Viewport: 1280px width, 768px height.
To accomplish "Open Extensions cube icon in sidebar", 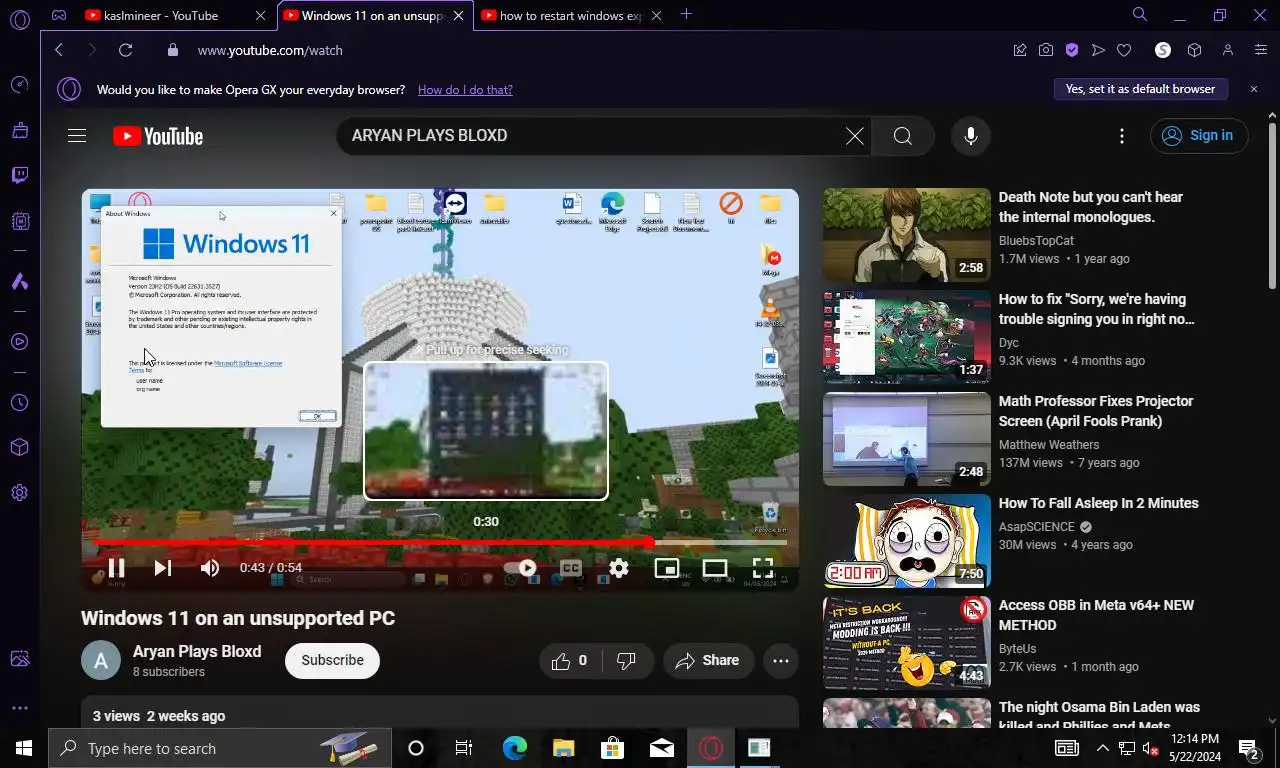I will point(19,447).
